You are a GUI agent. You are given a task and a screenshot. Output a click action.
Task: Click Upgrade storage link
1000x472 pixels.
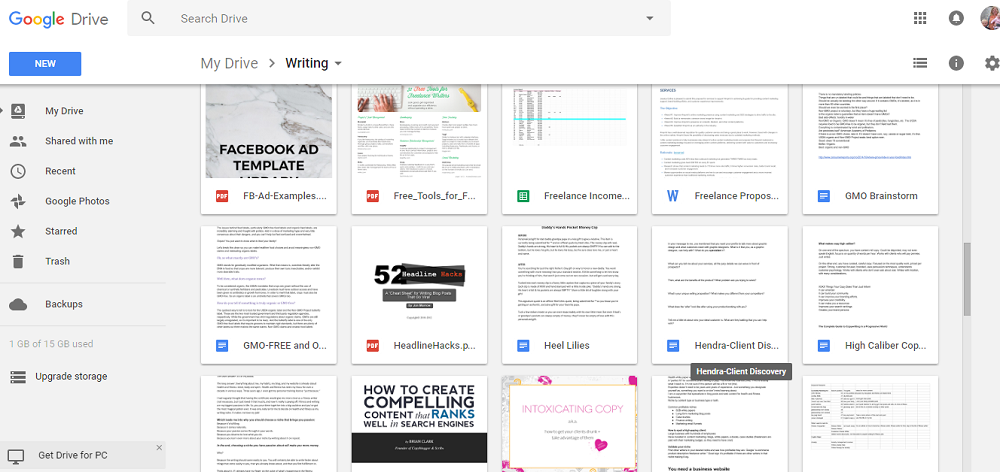(71, 376)
